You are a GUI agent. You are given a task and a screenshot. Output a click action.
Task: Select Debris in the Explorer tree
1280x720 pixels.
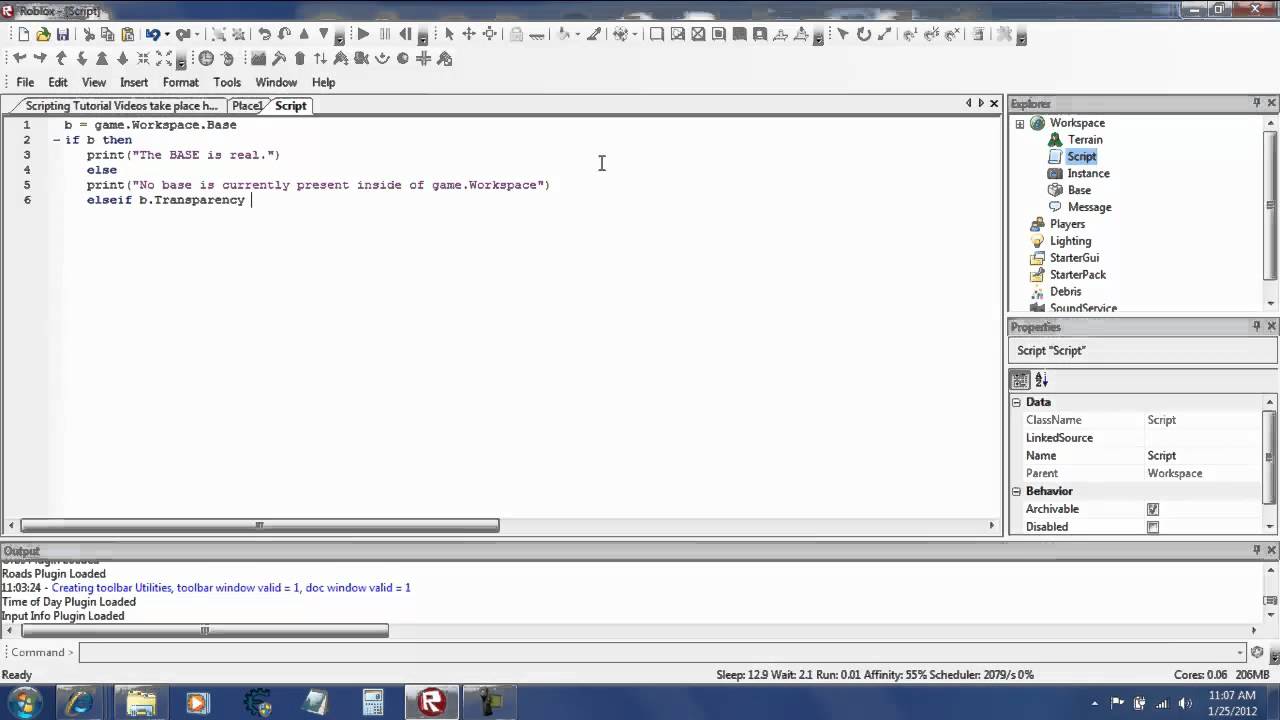1065,292
